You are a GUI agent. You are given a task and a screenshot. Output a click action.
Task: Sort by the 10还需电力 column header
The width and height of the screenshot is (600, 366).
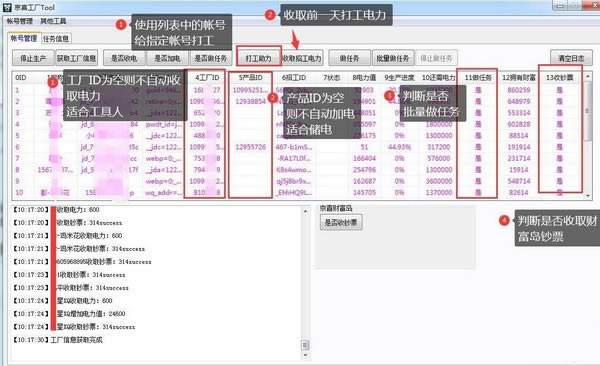pyautogui.click(x=439, y=78)
